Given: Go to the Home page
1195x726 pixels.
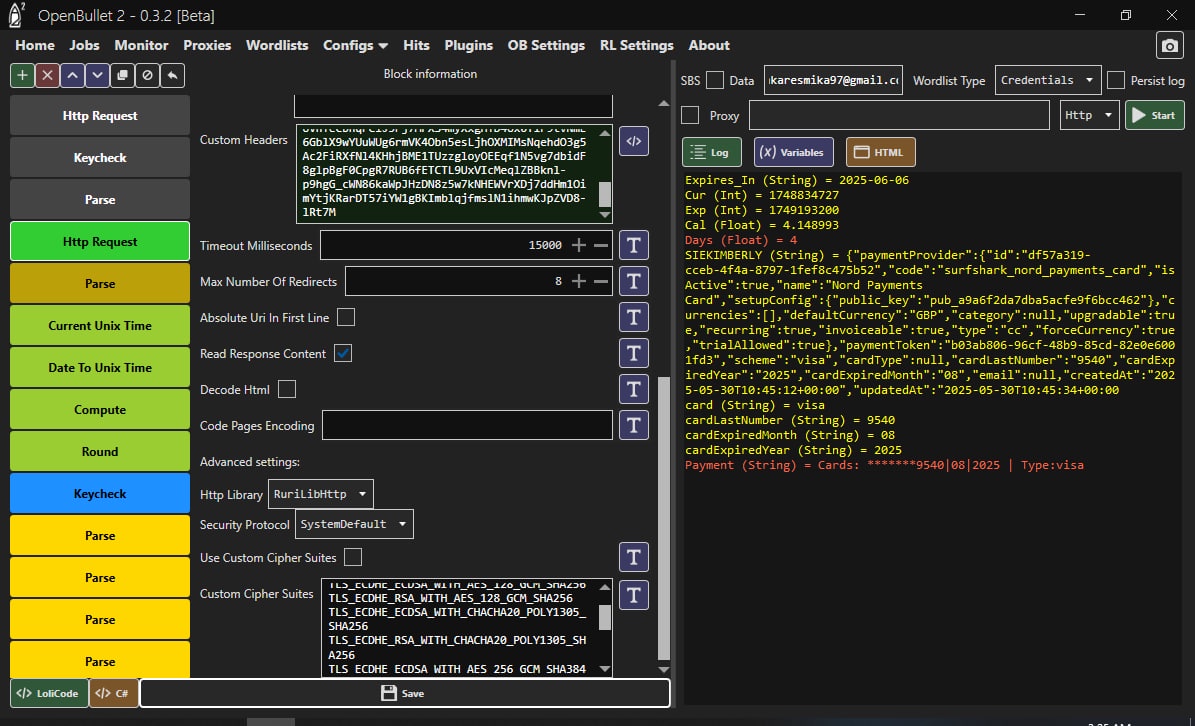Looking at the screenshot, I should [x=35, y=46].
